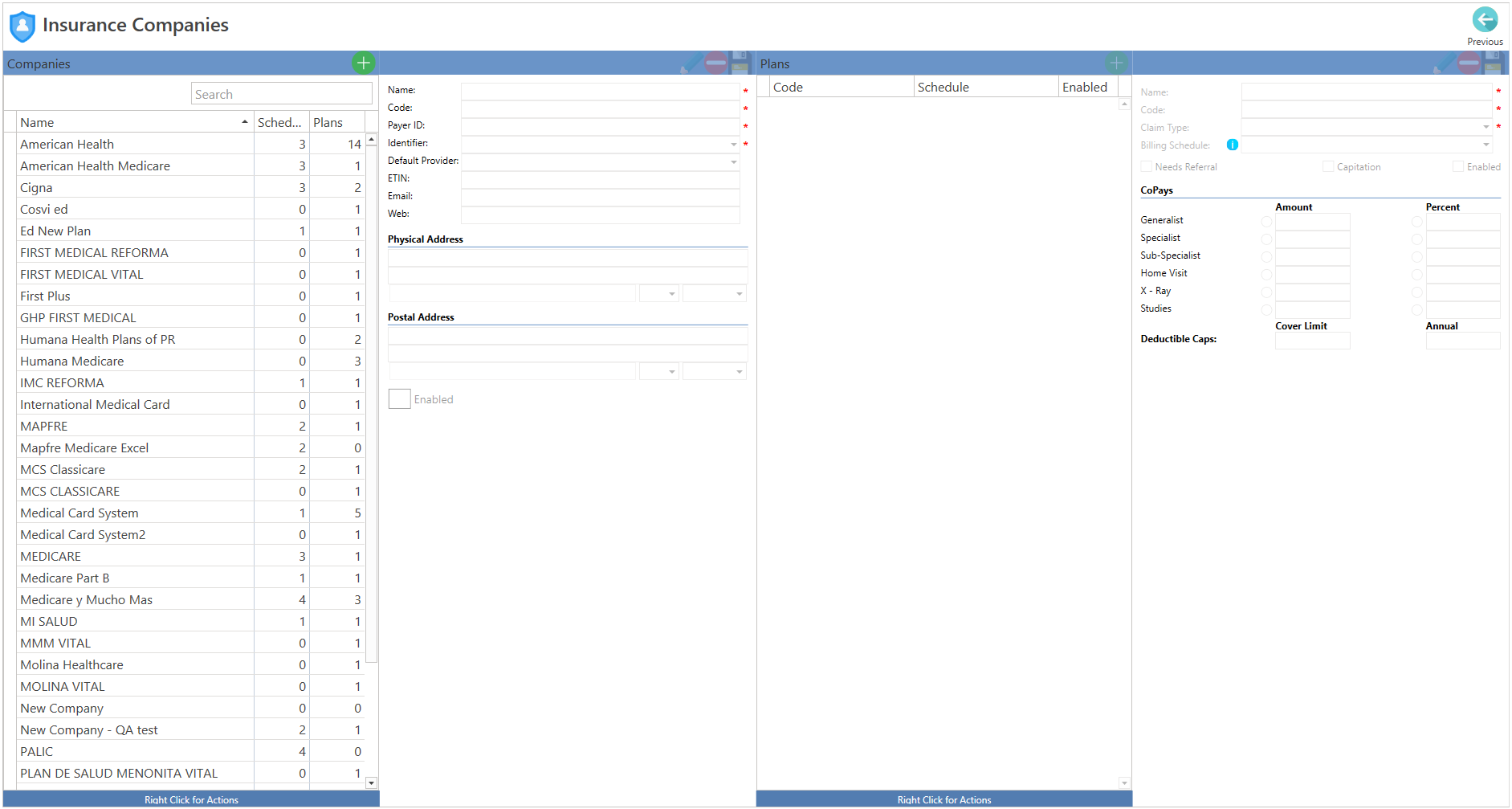
Task: Click the company Email field
Action: pyautogui.click(x=600, y=198)
